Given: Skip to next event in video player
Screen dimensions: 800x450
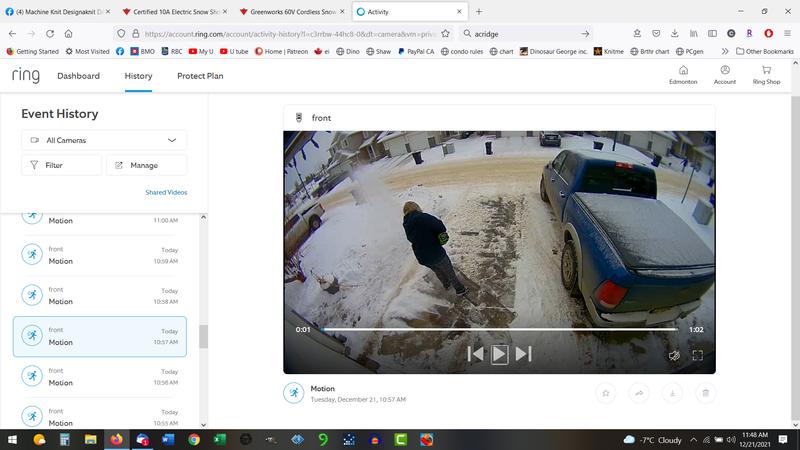Looking at the screenshot, I should 523,354.
